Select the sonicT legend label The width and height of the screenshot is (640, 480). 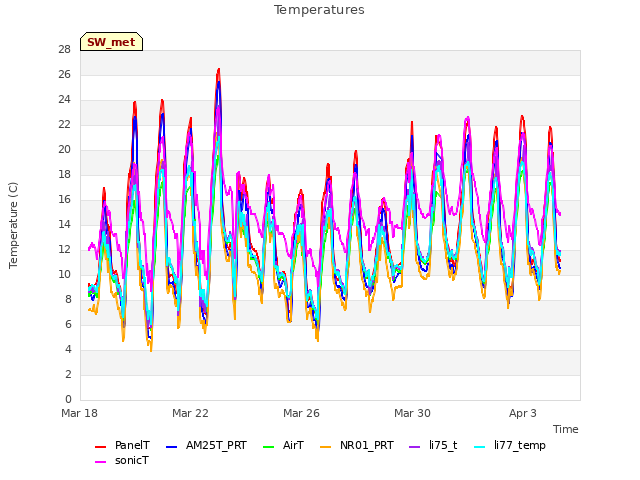(132, 460)
